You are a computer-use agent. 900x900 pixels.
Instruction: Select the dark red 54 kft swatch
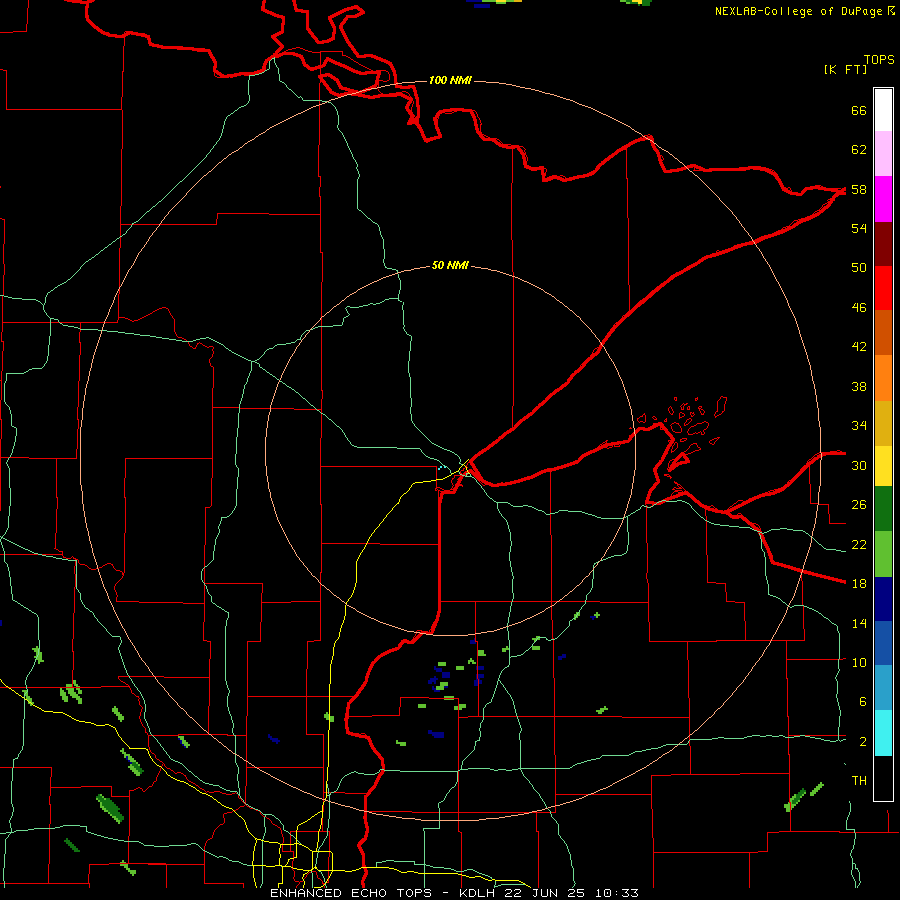883,245
